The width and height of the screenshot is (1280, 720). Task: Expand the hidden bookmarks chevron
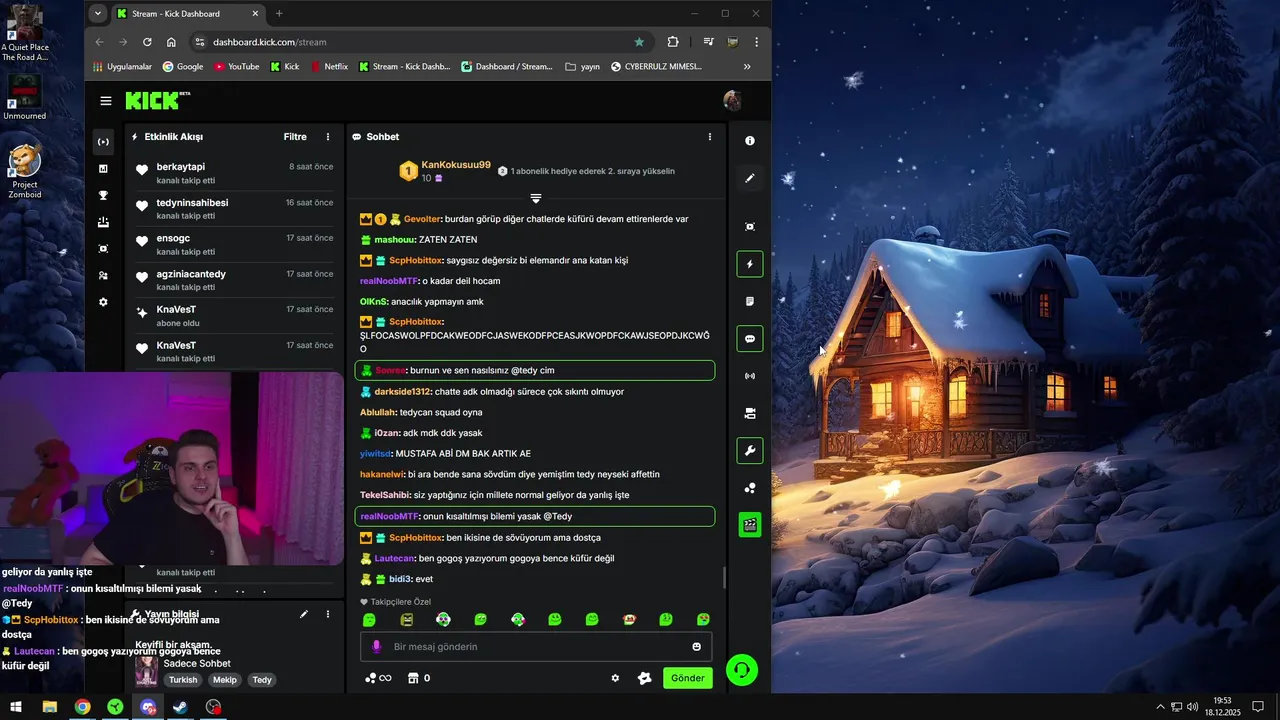click(x=747, y=67)
